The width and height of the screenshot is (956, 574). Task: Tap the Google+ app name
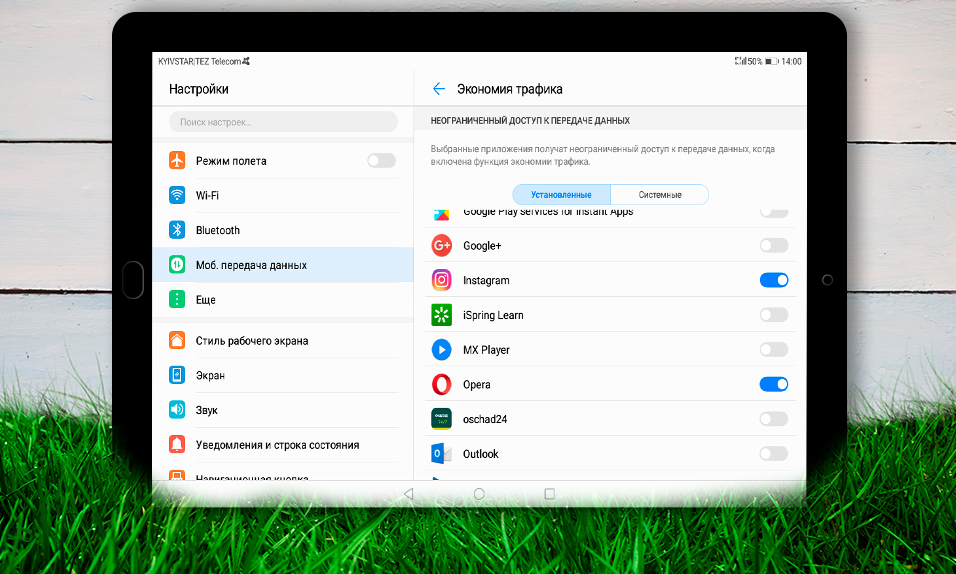click(482, 246)
